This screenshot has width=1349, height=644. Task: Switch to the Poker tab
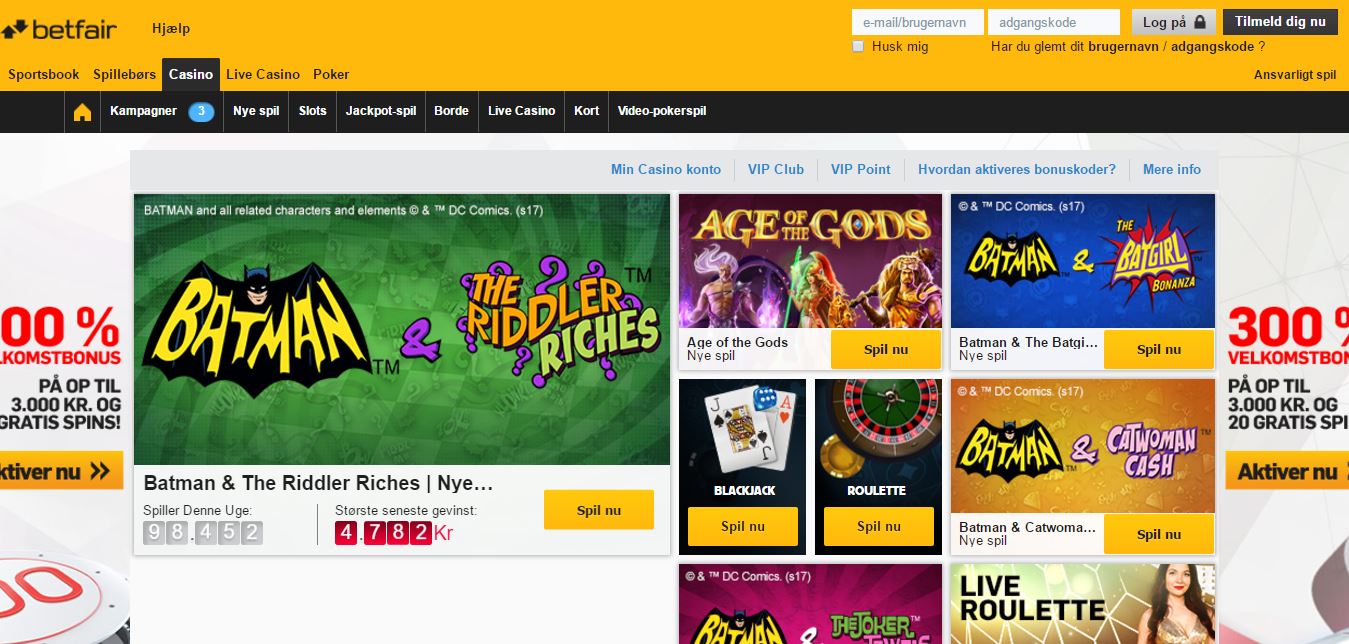(x=331, y=74)
